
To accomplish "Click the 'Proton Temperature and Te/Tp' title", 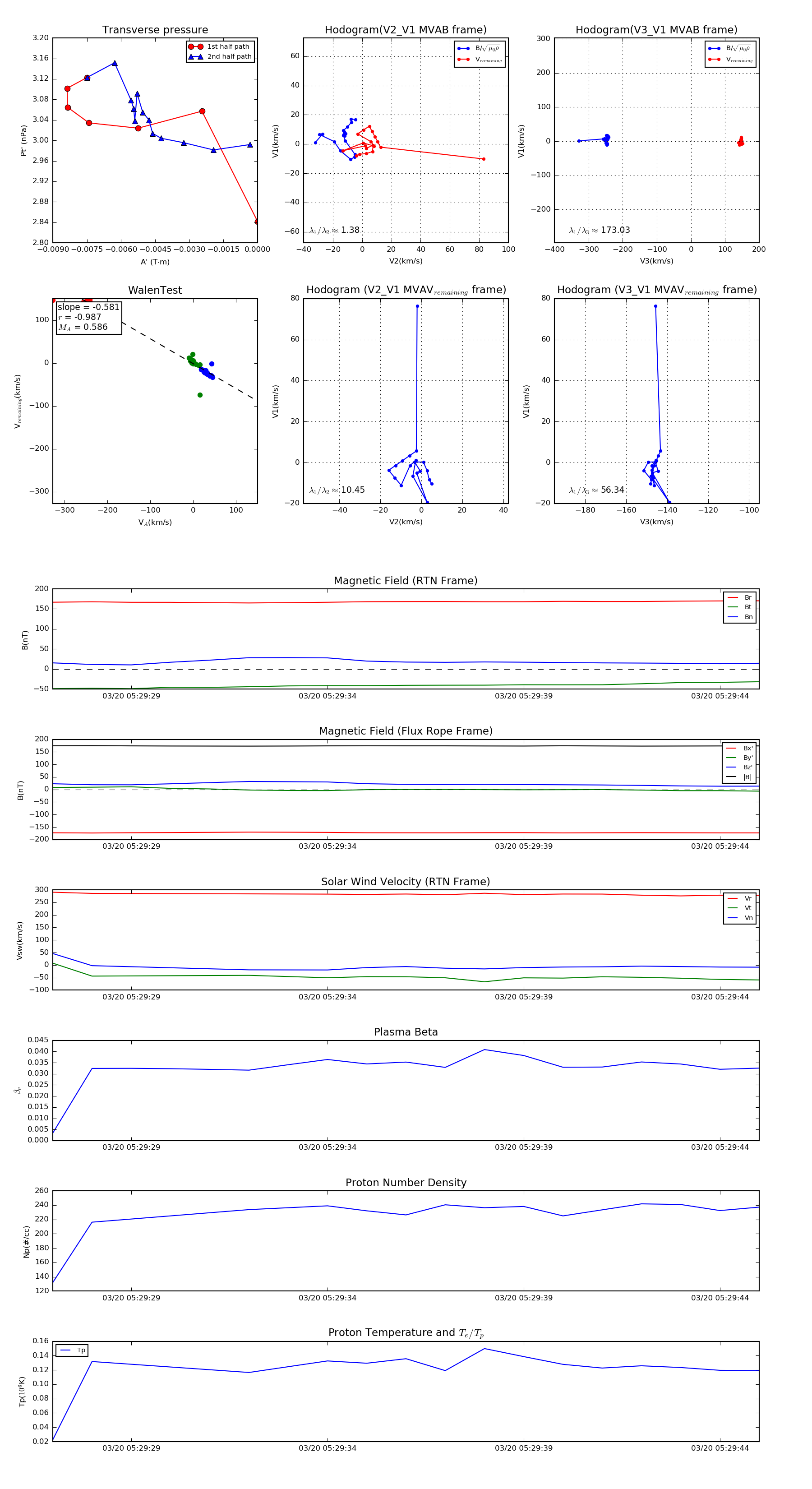I will [x=406, y=1333].
